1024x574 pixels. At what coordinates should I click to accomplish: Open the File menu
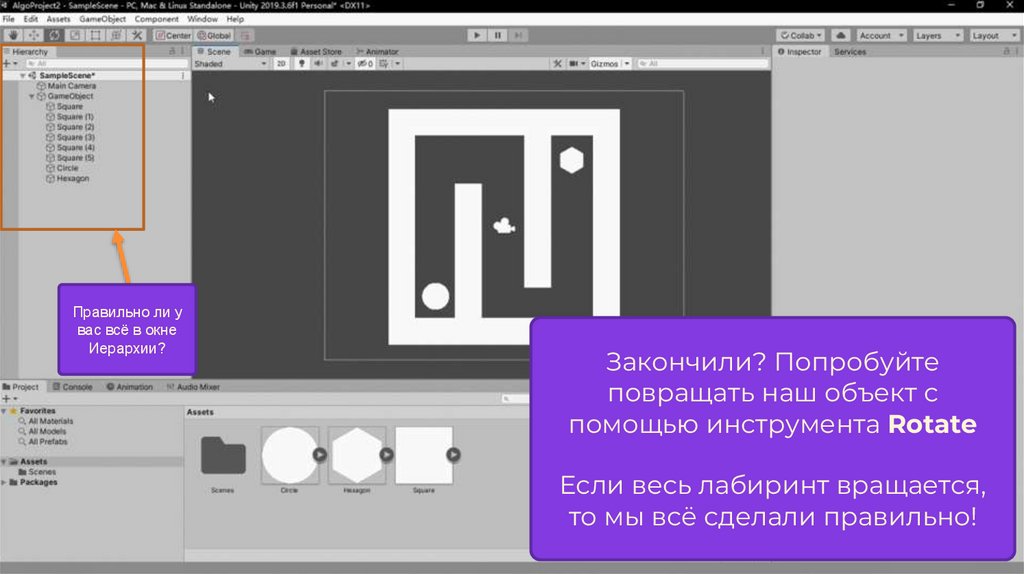[8, 19]
